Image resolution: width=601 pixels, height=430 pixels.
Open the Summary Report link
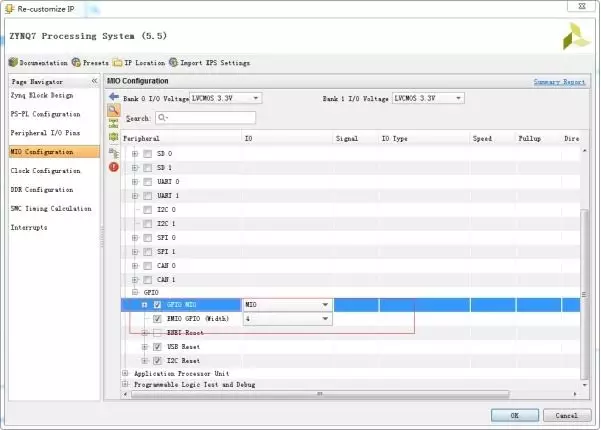click(x=559, y=82)
